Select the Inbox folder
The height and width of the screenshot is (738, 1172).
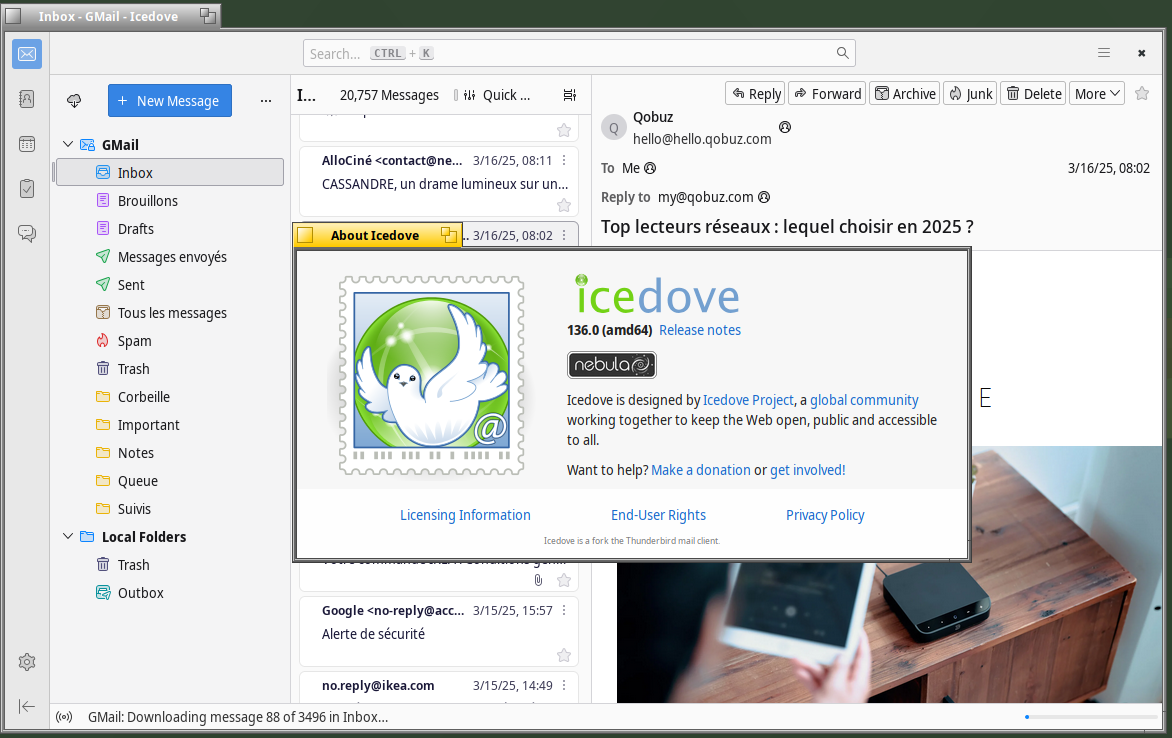(170, 173)
